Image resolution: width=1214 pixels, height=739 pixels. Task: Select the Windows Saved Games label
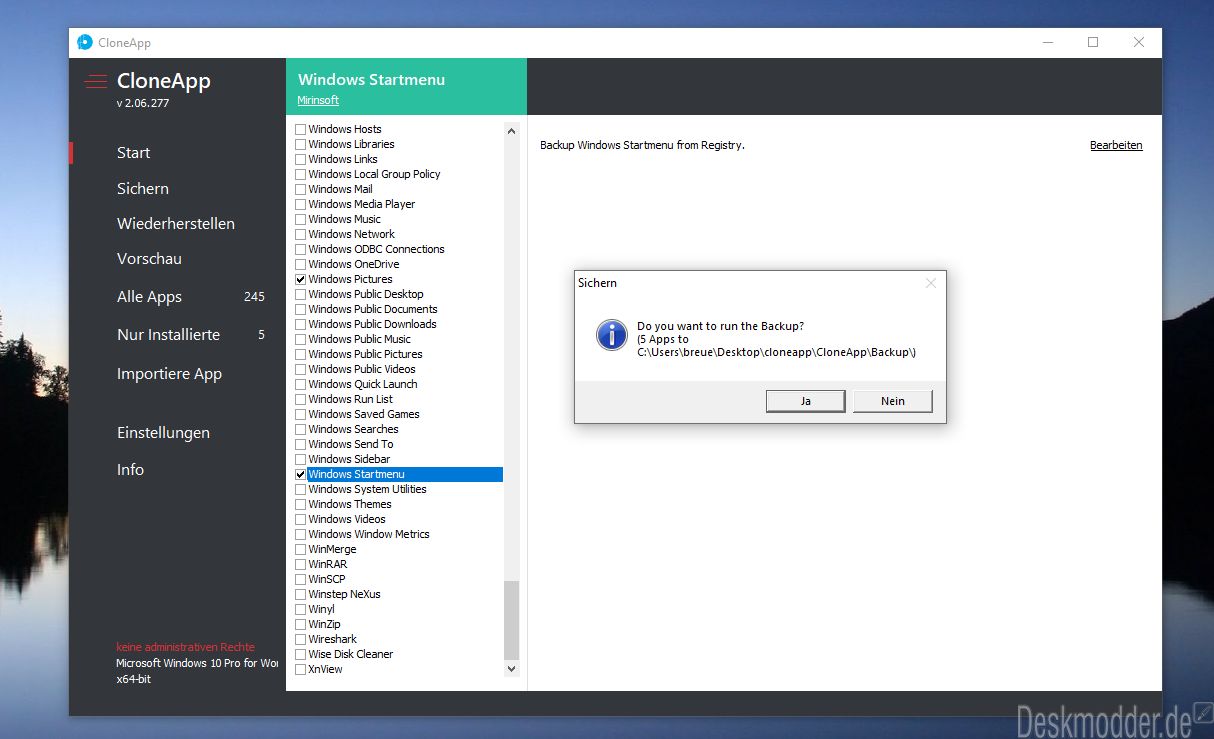(364, 414)
